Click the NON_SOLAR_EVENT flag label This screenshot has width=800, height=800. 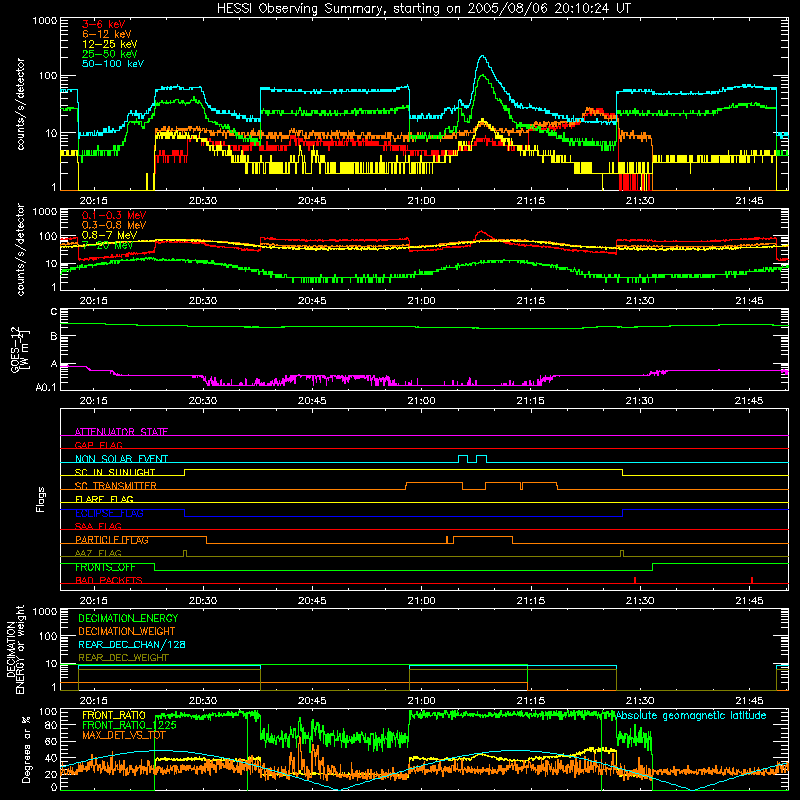point(121,459)
